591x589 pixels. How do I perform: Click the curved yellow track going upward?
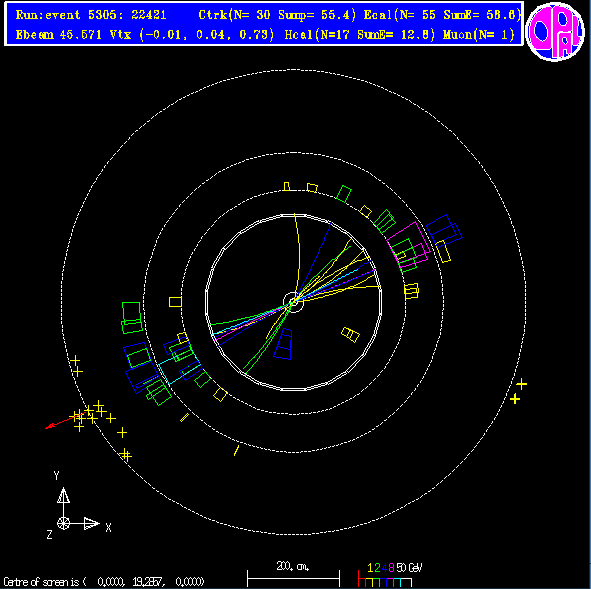tap(297, 257)
